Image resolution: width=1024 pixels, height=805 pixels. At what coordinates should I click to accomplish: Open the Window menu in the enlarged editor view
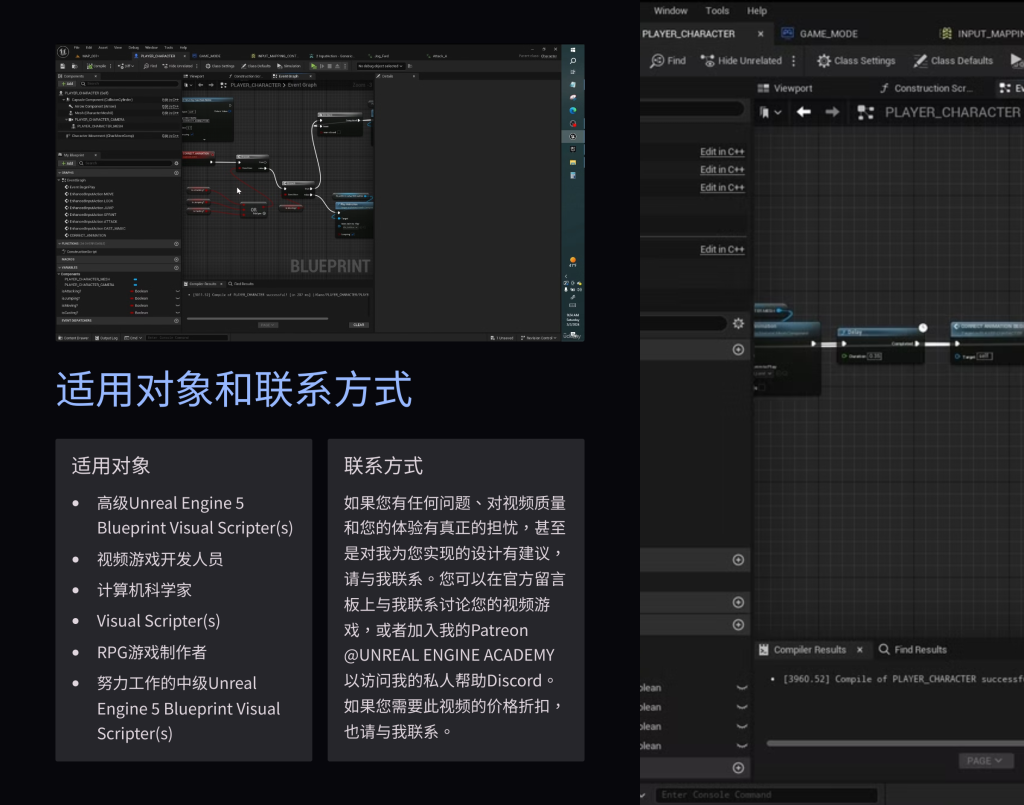[x=670, y=10]
